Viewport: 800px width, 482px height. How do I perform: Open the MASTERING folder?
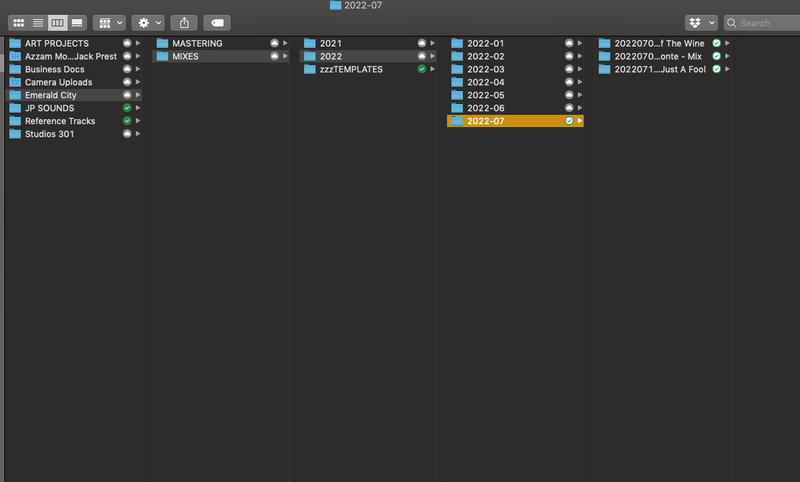tap(221, 43)
